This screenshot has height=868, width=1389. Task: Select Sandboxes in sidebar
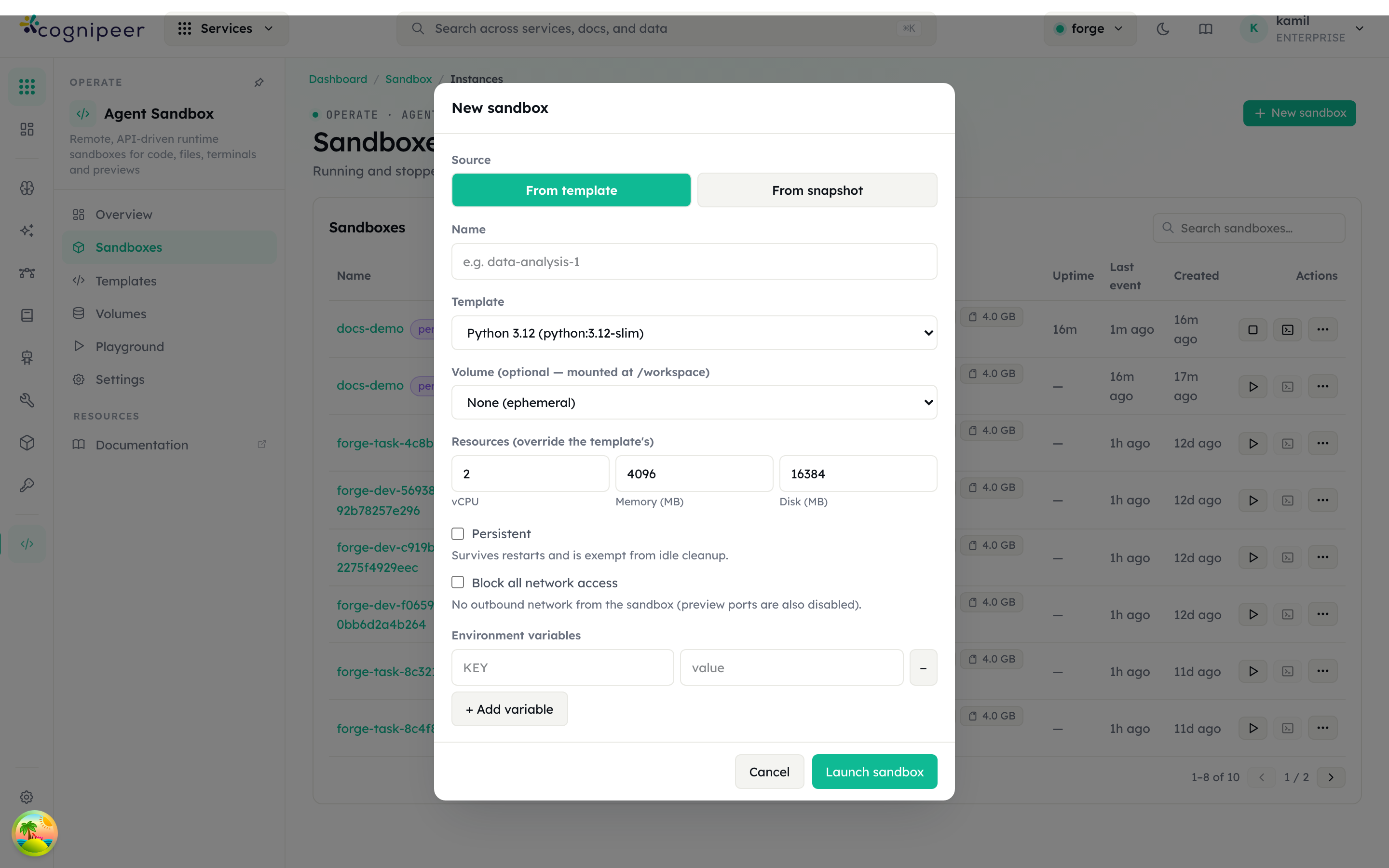point(169,247)
